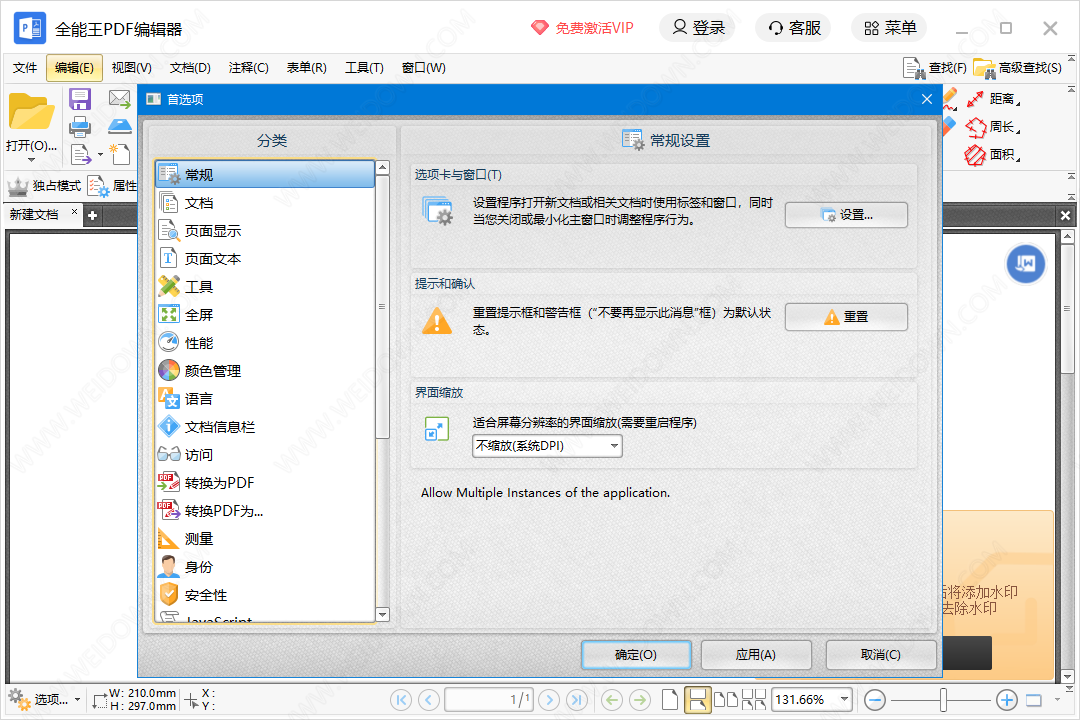Click the blue scanner icon
Viewport: 1080px width, 720px height.
(120, 126)
